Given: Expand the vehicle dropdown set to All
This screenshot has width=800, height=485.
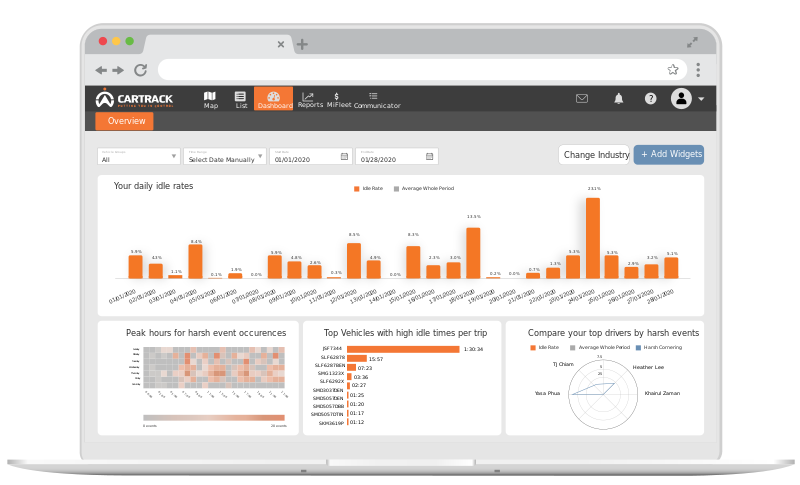Looking at the screenshot, I should [138, 156].
